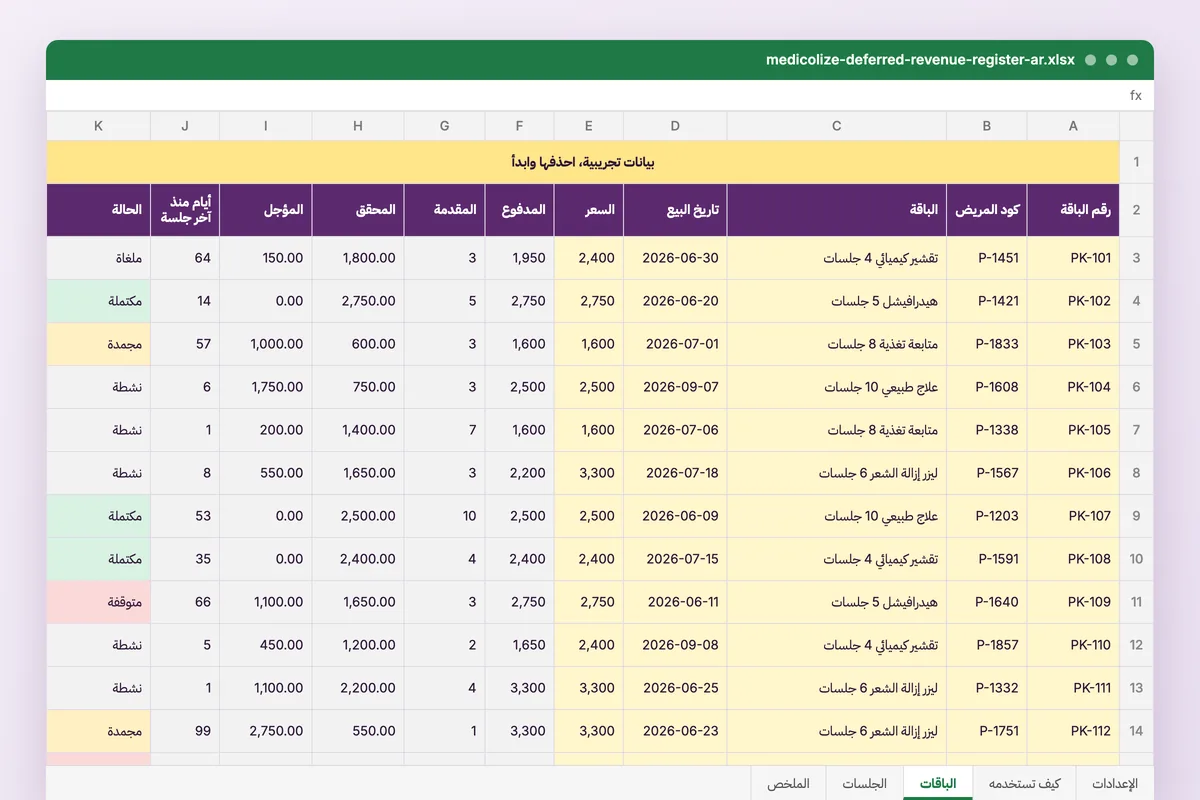Select the ملغاة status cell
Screen dimensions: 1200x800
coord(99,258)
